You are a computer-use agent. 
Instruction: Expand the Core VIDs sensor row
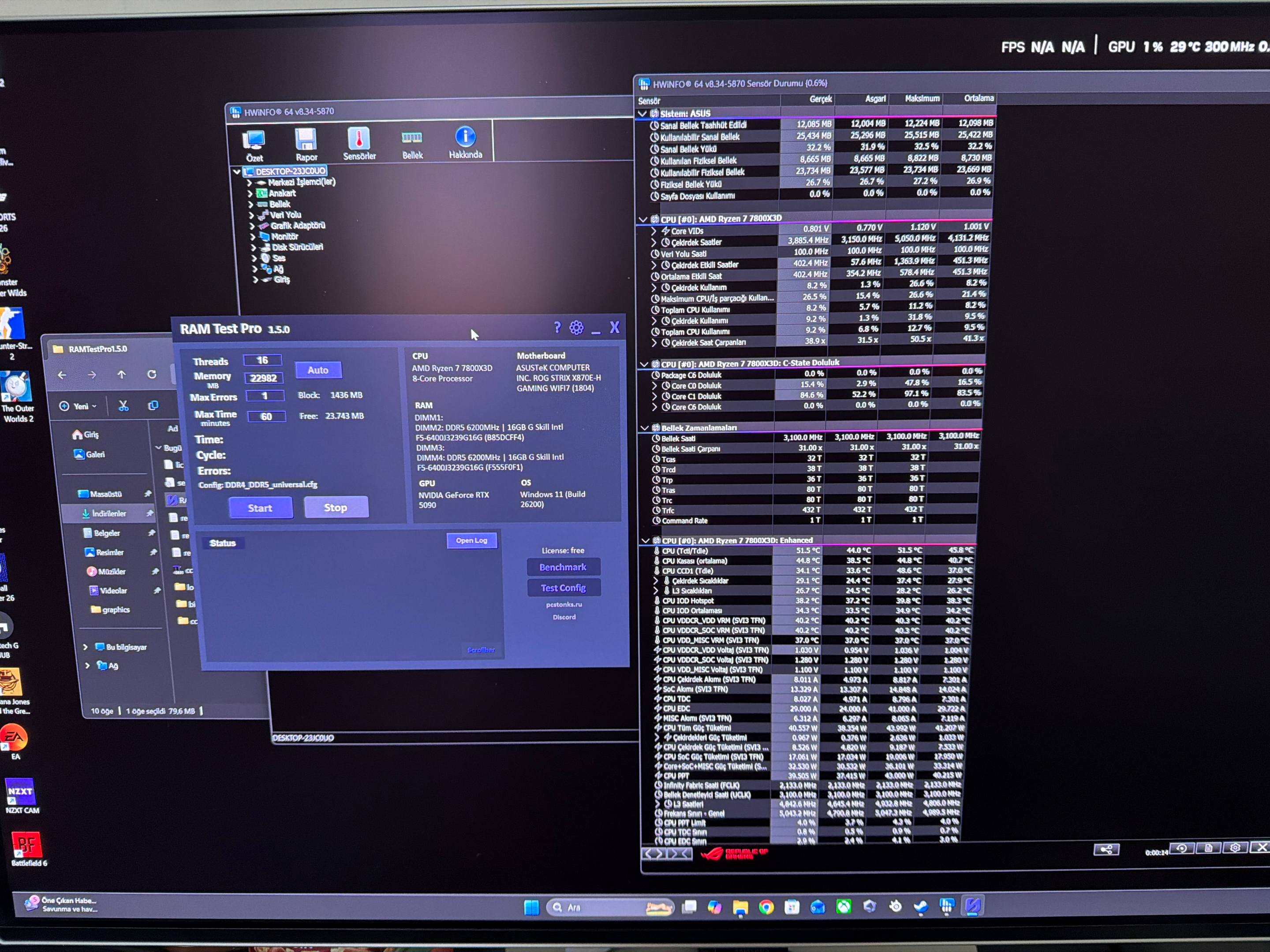click(654, 231)
